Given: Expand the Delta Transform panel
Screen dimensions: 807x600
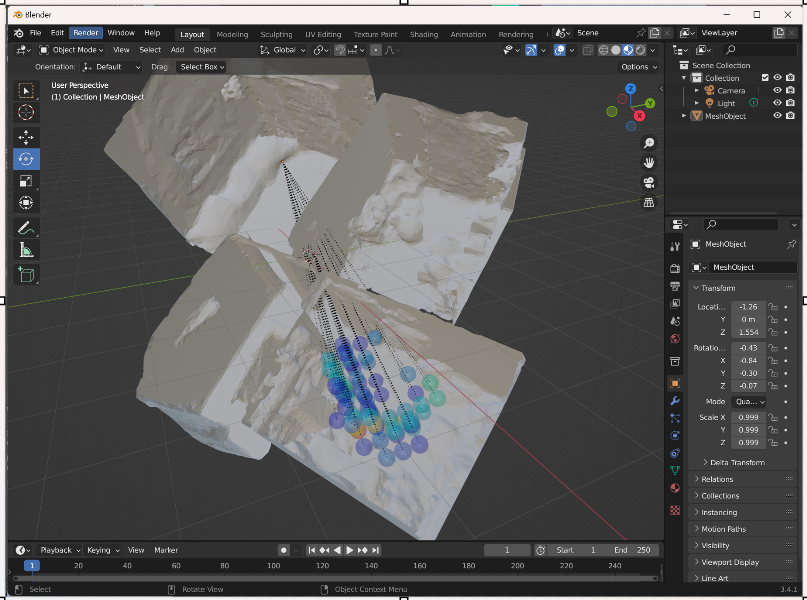Looking at the screenshot, I should (x=736, y=463).
